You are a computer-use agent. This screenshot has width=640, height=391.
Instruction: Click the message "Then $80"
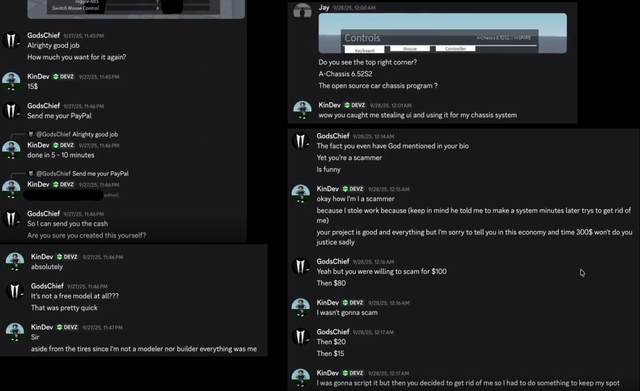[x=331, y=283]
